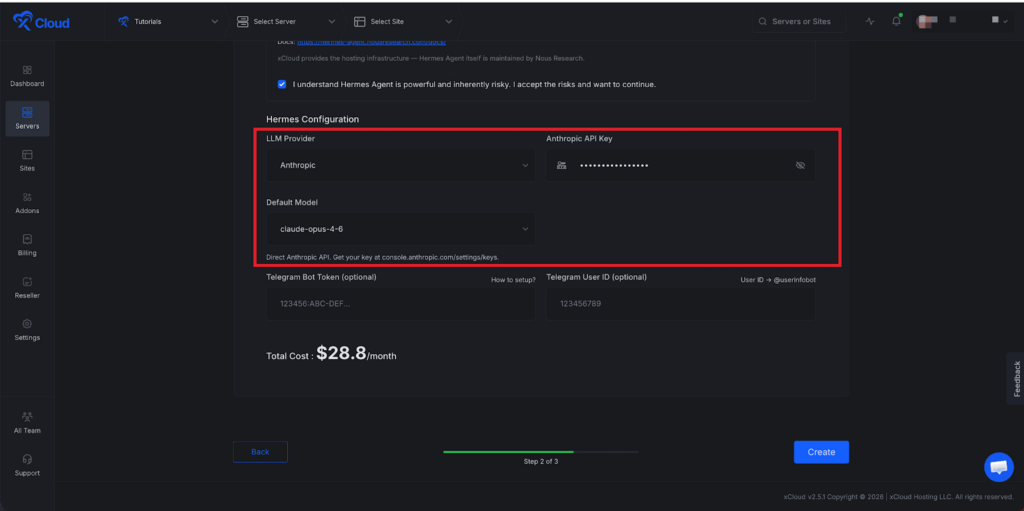Open the Default Model dropdown

pos(400,229)
